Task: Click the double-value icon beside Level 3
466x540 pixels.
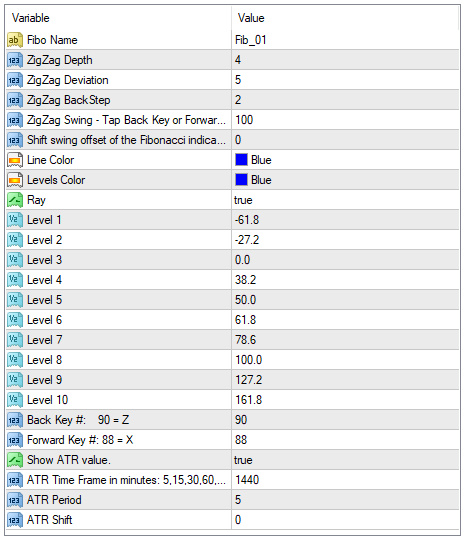Action: (14, 260)
